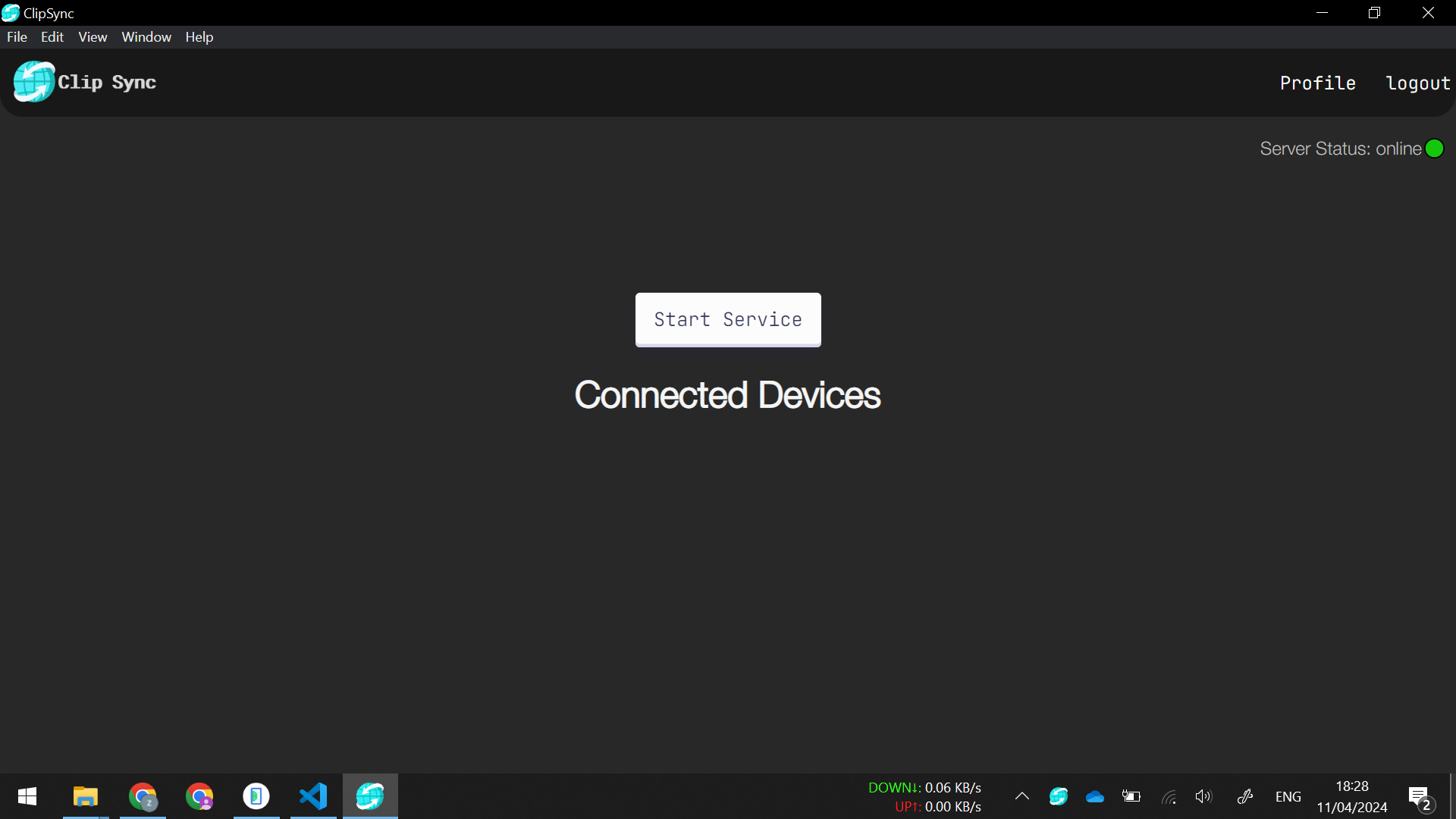Open the notification center icon
Image resolution: width=1456 pixels, height=819 pixels.
pyautogui.click(x=1420, y=798)
